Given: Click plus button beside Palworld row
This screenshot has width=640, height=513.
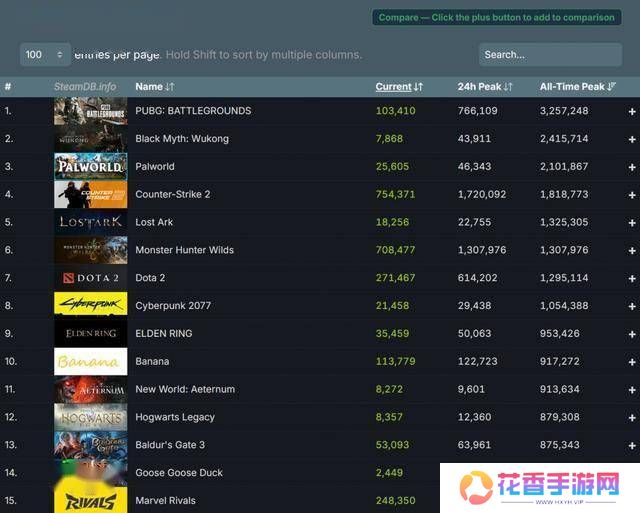Looking at the screenshot, I should (631, 167).
